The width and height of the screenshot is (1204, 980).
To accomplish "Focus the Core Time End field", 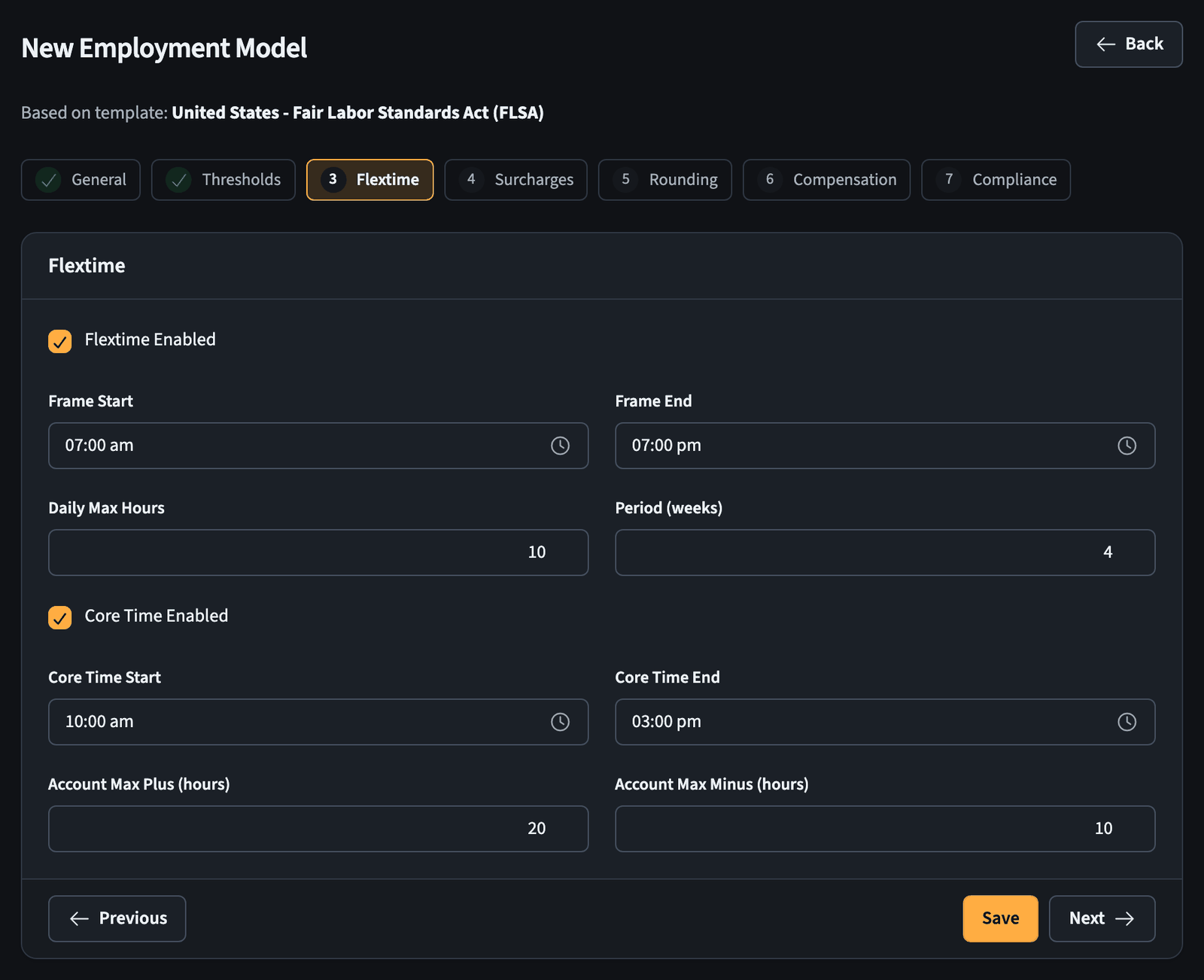I will 885,722.
